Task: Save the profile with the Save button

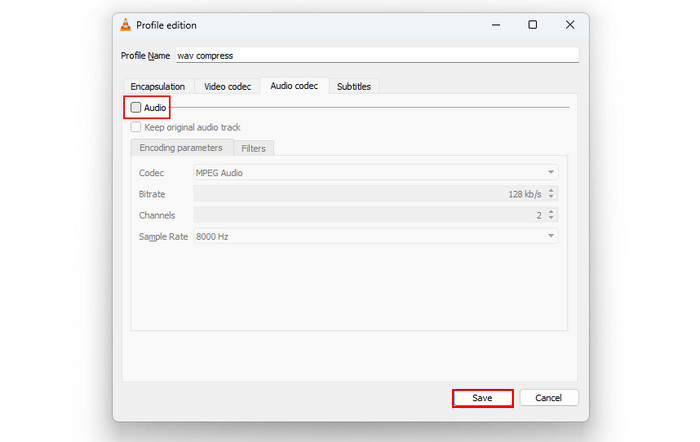Action: click(483, 398)
